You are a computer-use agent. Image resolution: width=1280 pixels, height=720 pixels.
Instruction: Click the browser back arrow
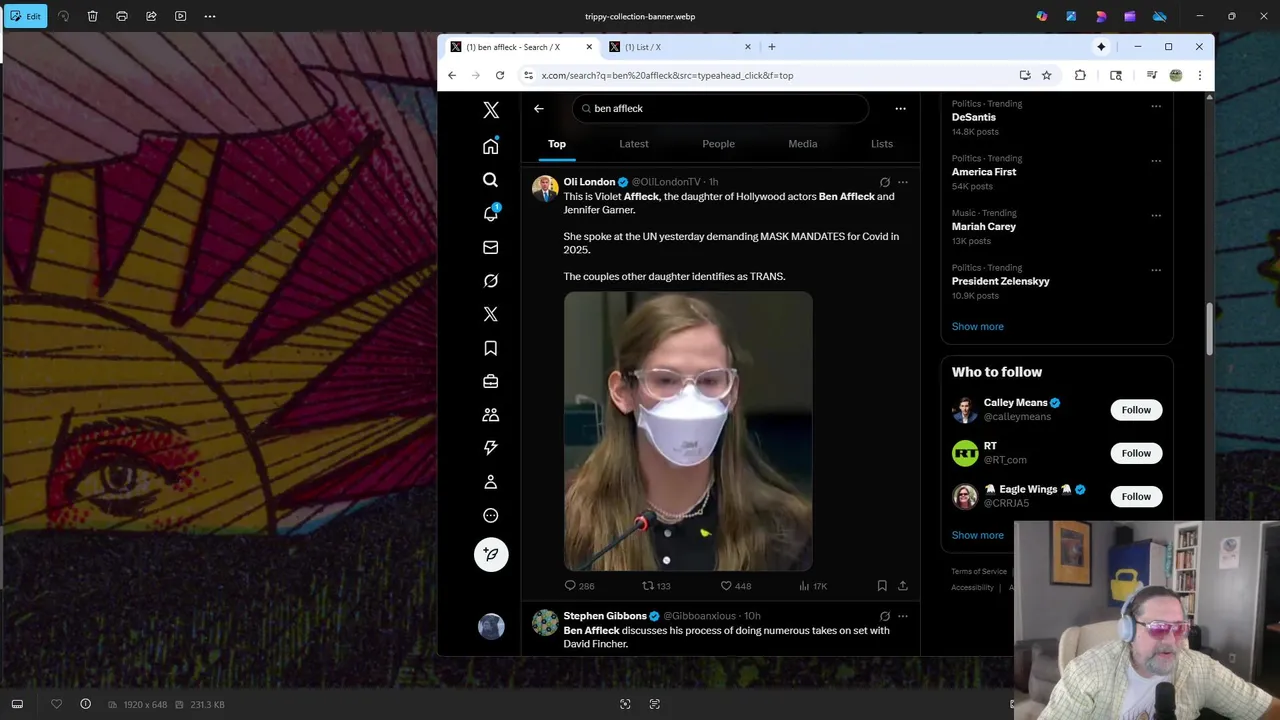(x=452, y=75)
